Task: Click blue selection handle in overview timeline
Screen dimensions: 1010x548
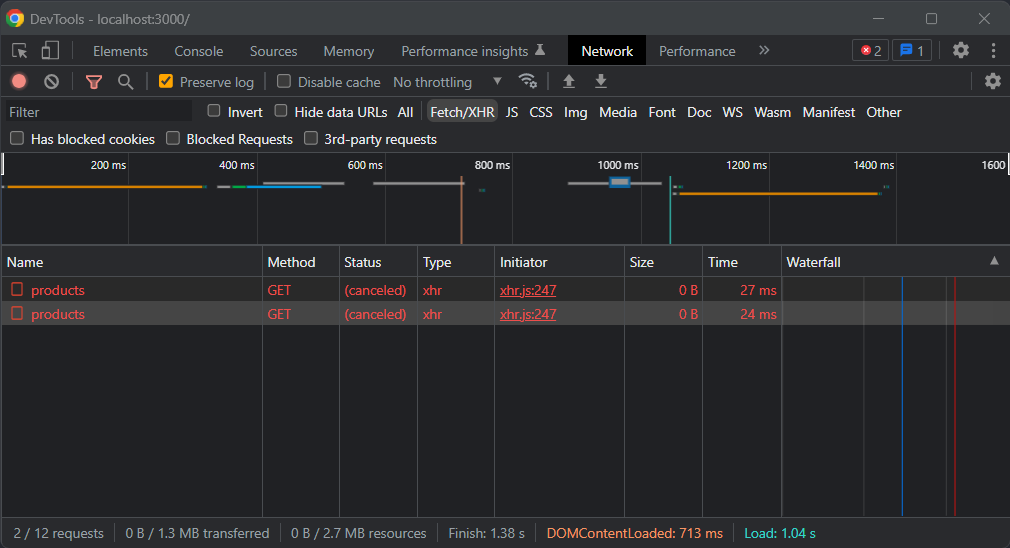Action: click(620, 183)
